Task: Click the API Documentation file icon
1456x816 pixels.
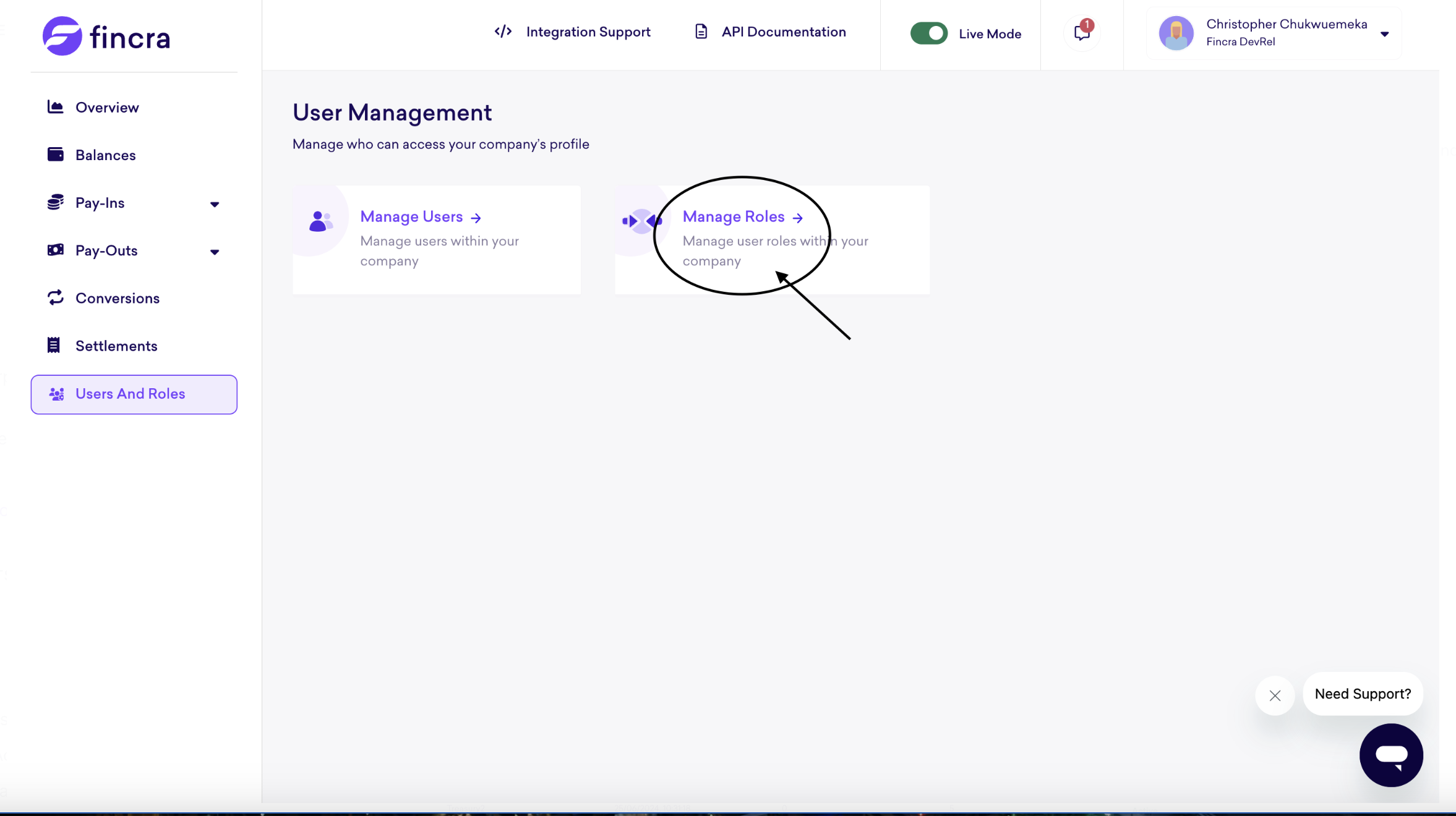Action: pos(701,32)
